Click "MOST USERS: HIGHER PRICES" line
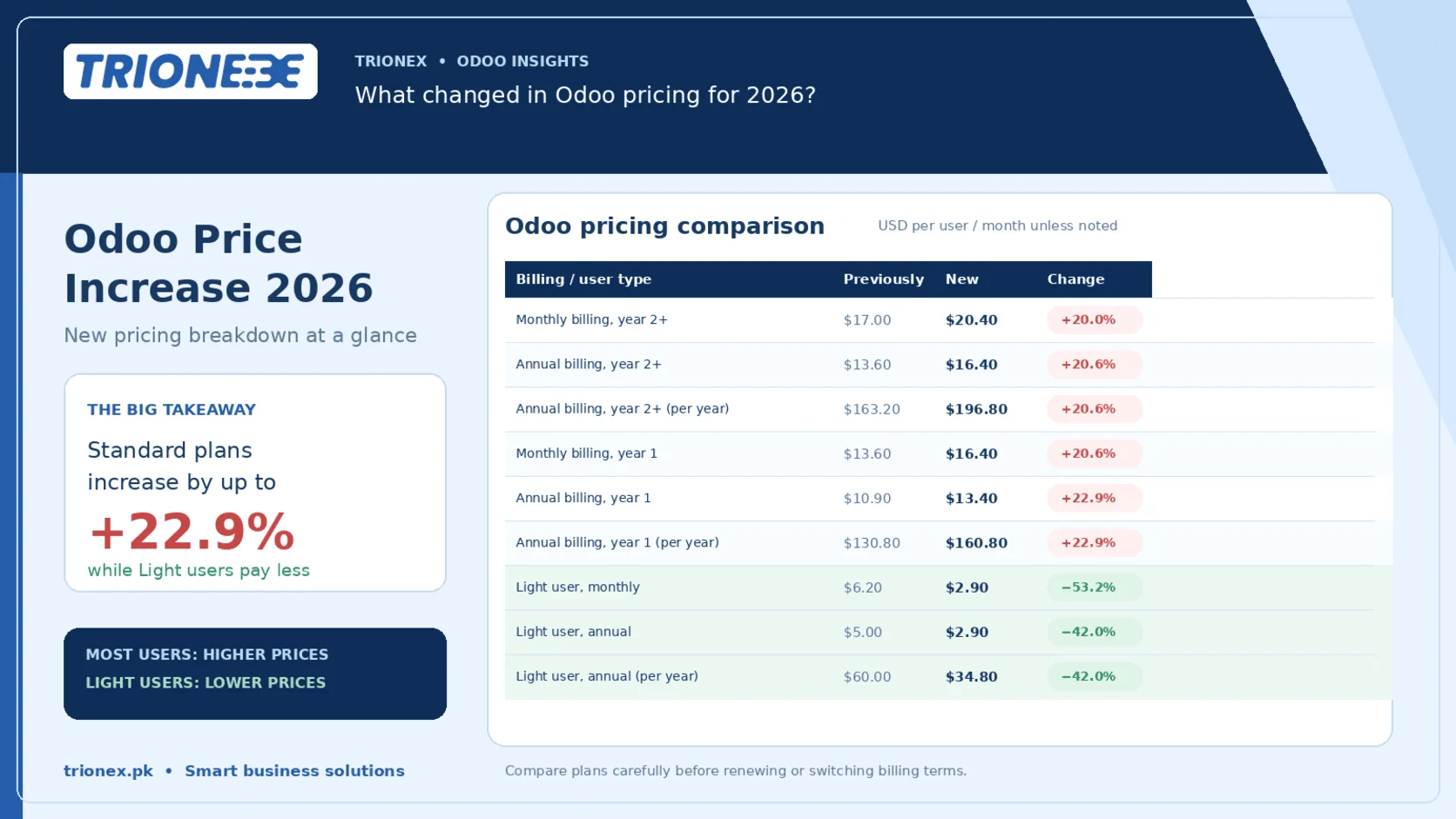 click(x=207, y=655)
